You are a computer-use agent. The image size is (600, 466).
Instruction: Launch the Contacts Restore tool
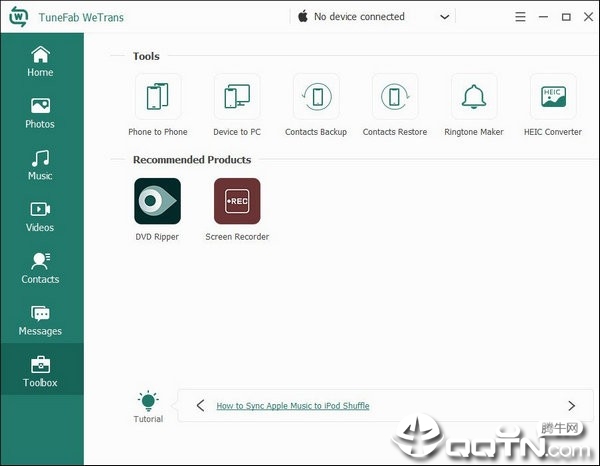[395, 96]
